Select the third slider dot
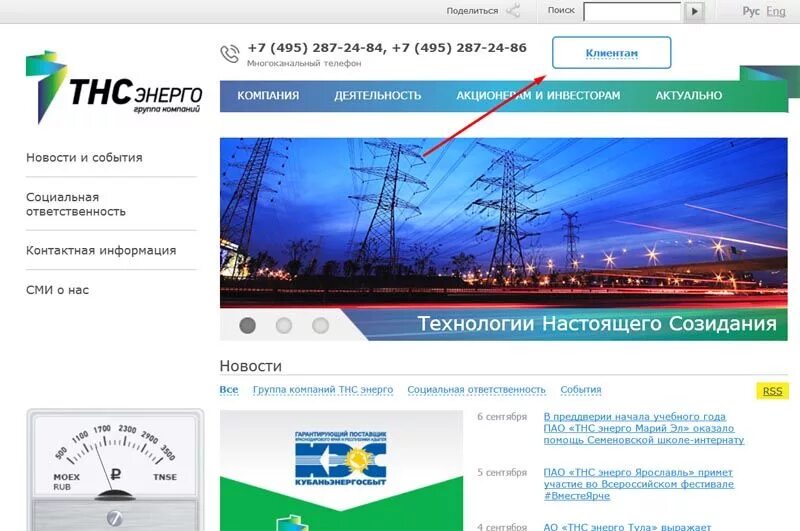The image size is (800, 531). [x=320, y=325]
